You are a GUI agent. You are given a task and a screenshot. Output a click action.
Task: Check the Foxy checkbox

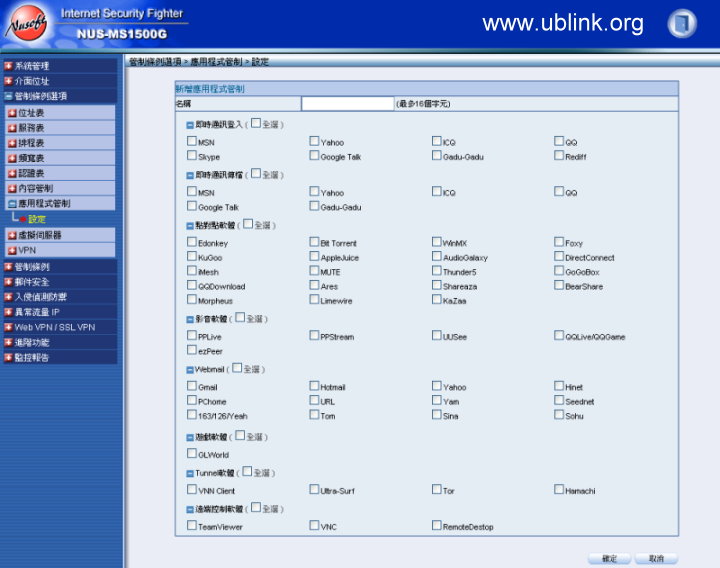tap(559, 242)
